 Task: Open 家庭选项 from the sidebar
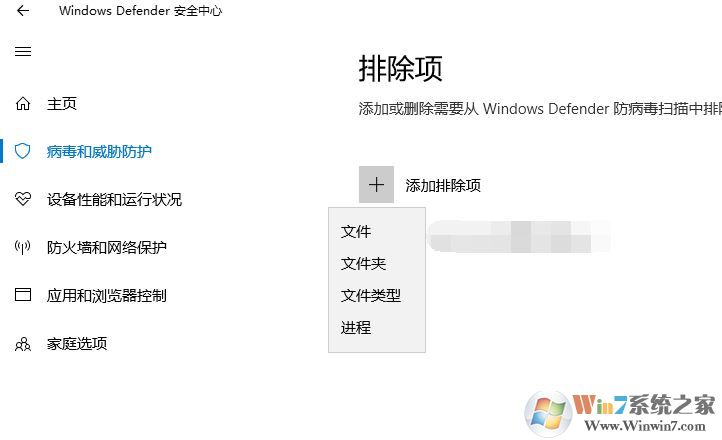point(77,344)
